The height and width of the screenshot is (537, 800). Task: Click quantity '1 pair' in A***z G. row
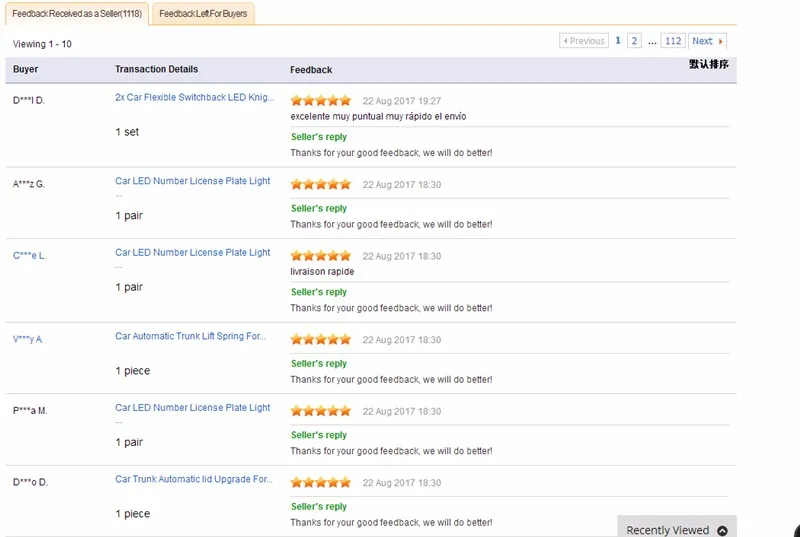coord(129,215)
